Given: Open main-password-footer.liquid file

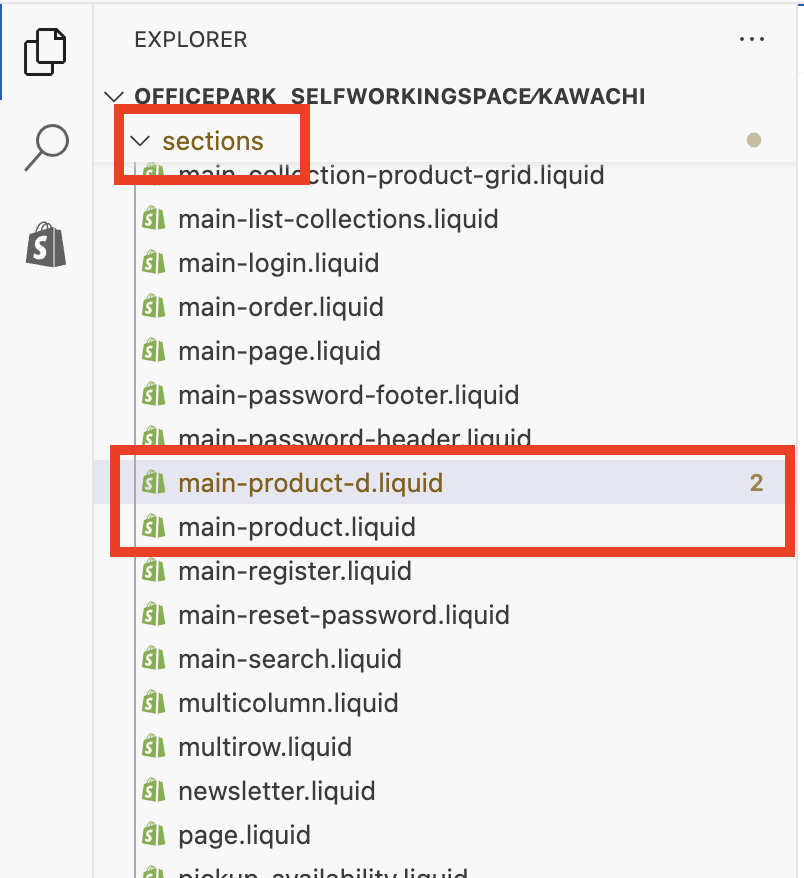Looking at the screenshot, I should 348,395.
